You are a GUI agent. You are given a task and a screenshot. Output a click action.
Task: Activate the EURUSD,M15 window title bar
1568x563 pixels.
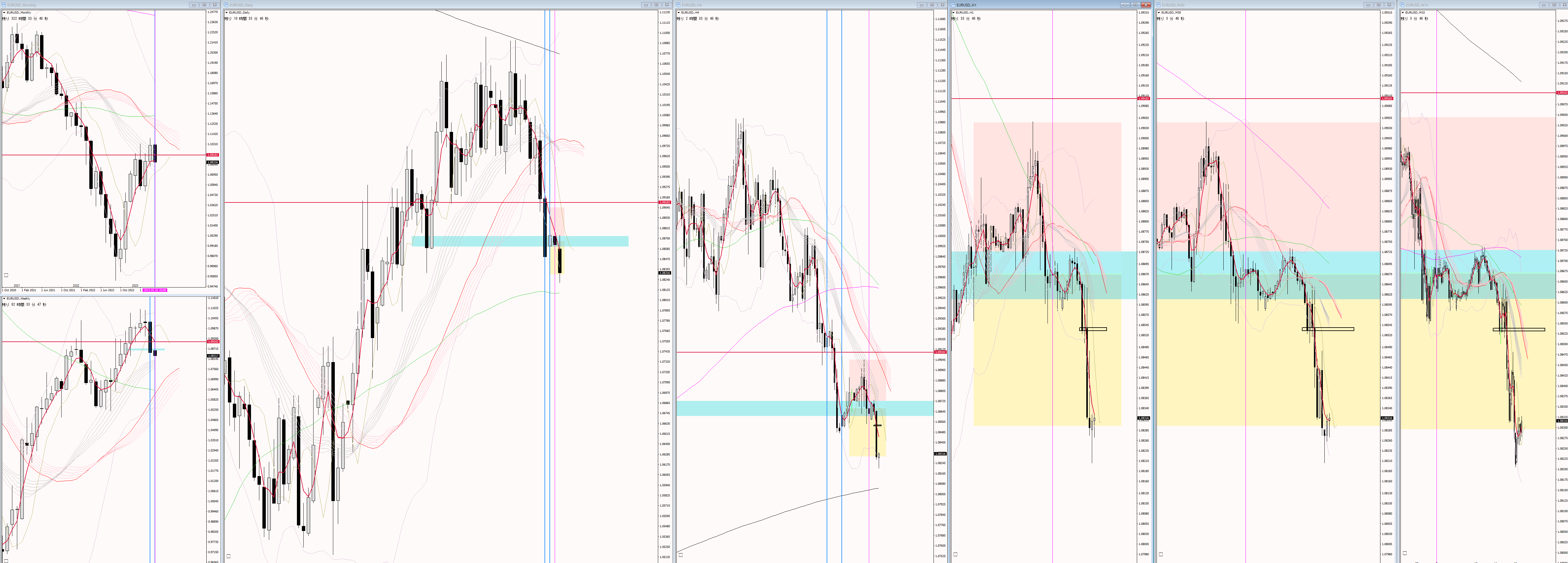coord(1461,5)
